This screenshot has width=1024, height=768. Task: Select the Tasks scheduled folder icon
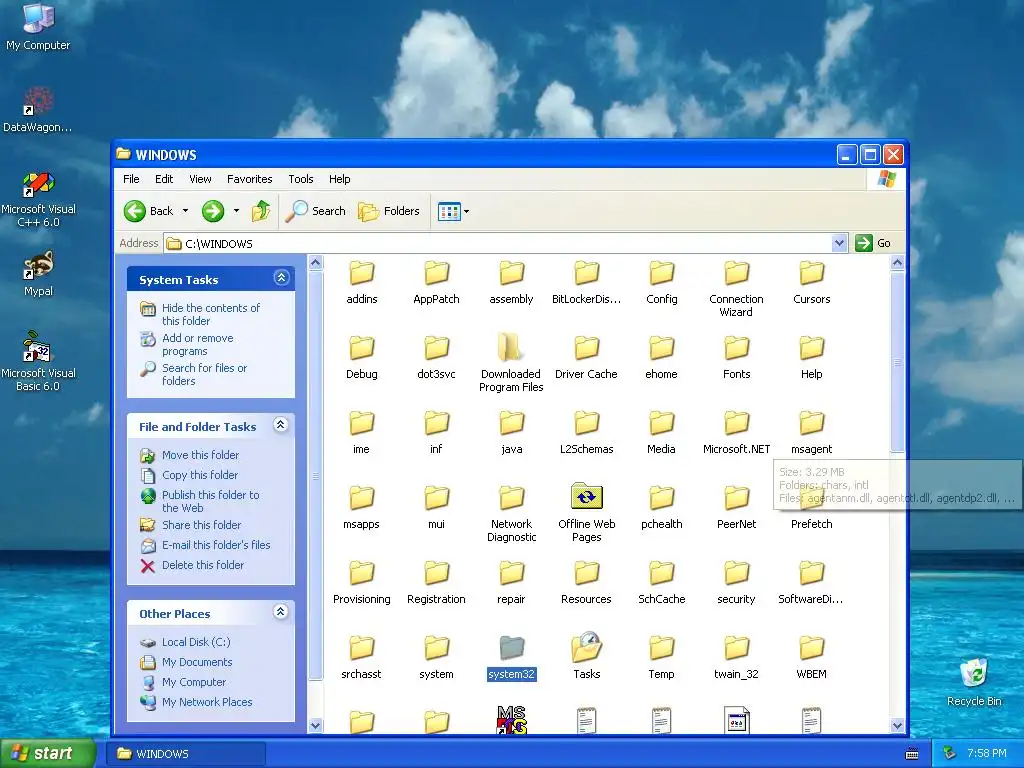(586, 648)
